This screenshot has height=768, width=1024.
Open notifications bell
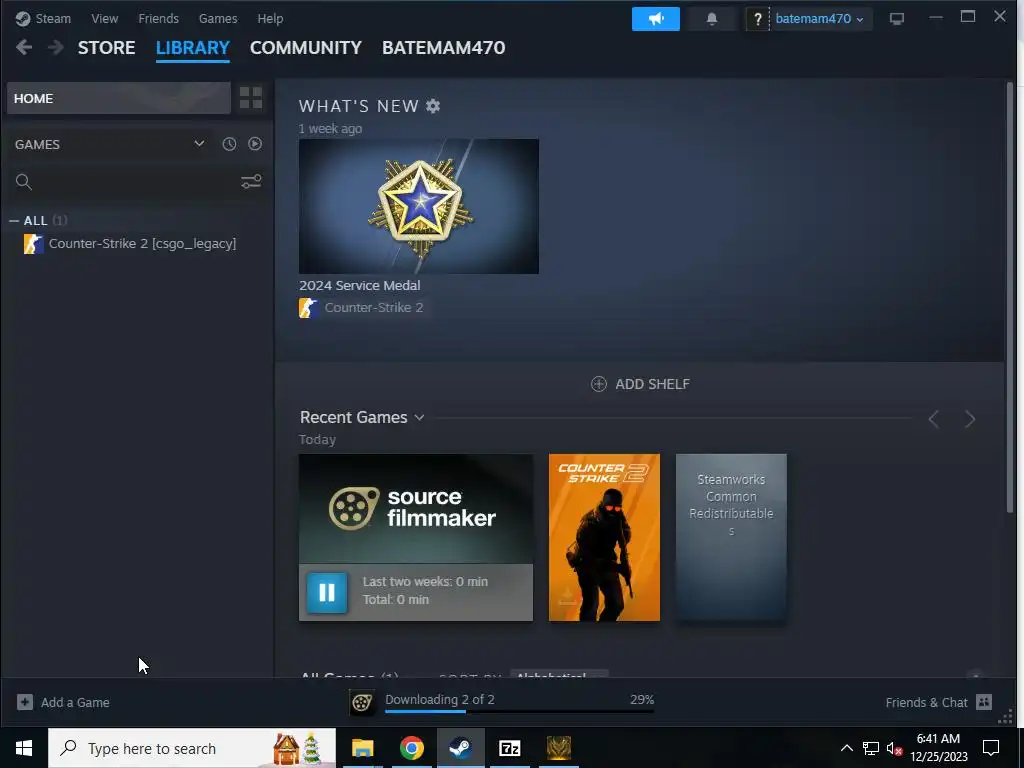(712, 19)
